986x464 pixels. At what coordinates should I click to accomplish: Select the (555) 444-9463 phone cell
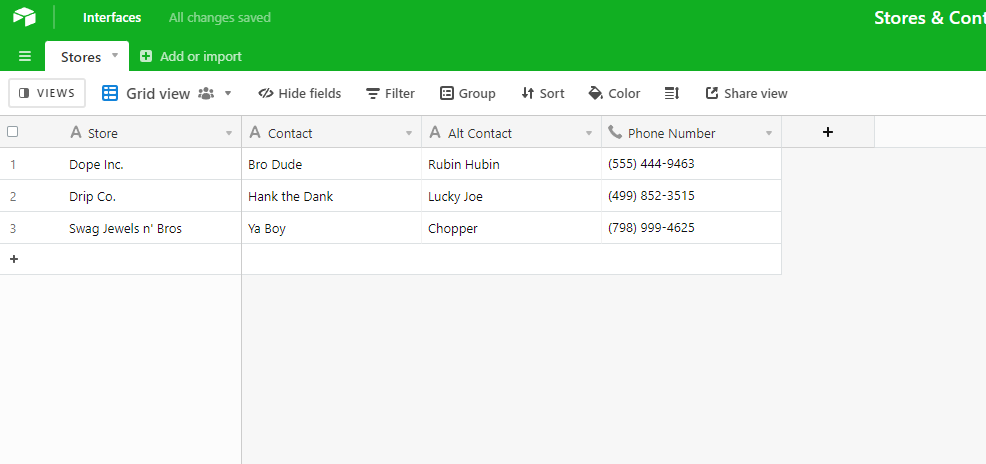click(691, 164)
